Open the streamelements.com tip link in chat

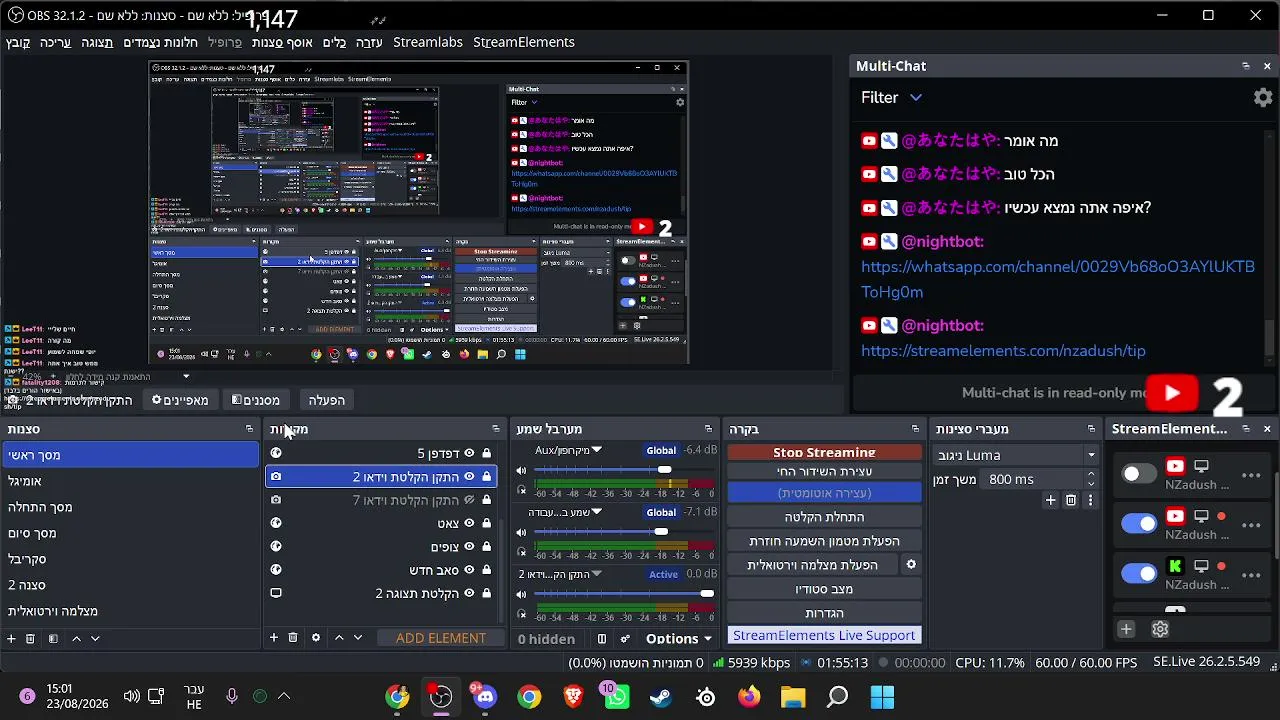click(1003, 351)
